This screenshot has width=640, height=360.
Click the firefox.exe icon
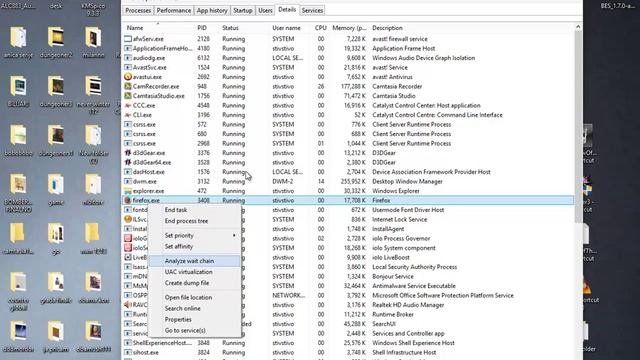(128, 200)
